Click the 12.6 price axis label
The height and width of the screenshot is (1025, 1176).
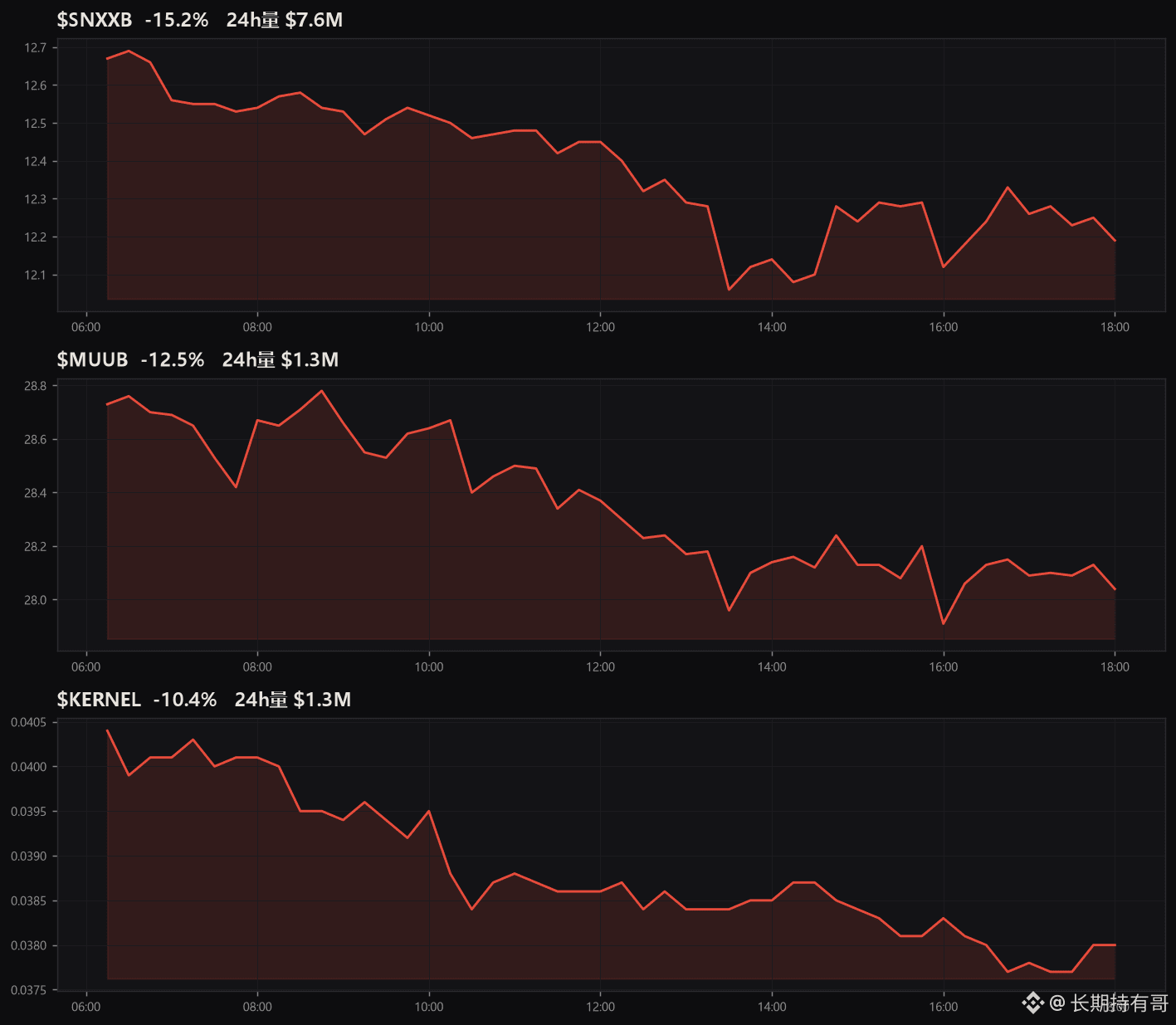36,85
